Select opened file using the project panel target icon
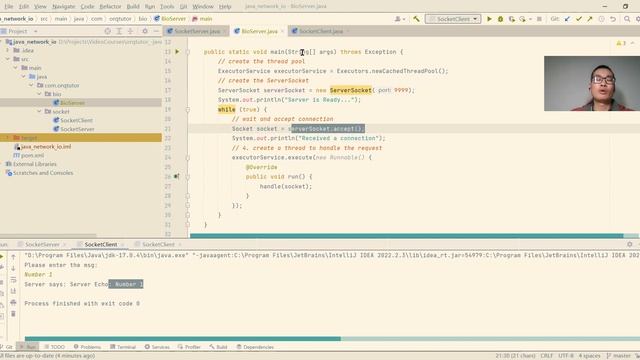 107,31
